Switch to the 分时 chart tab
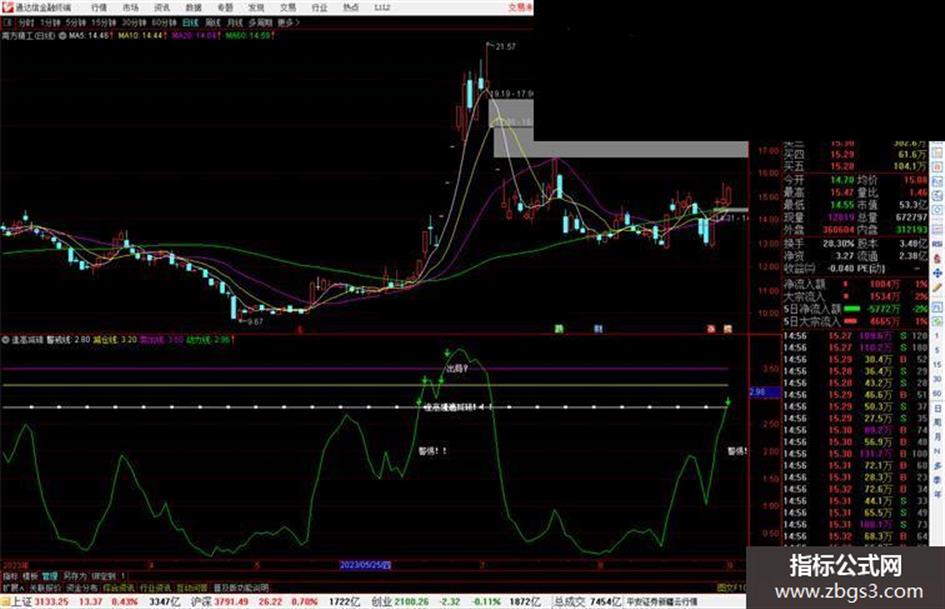This screenshot has height=609, width=945. (26, 22)
